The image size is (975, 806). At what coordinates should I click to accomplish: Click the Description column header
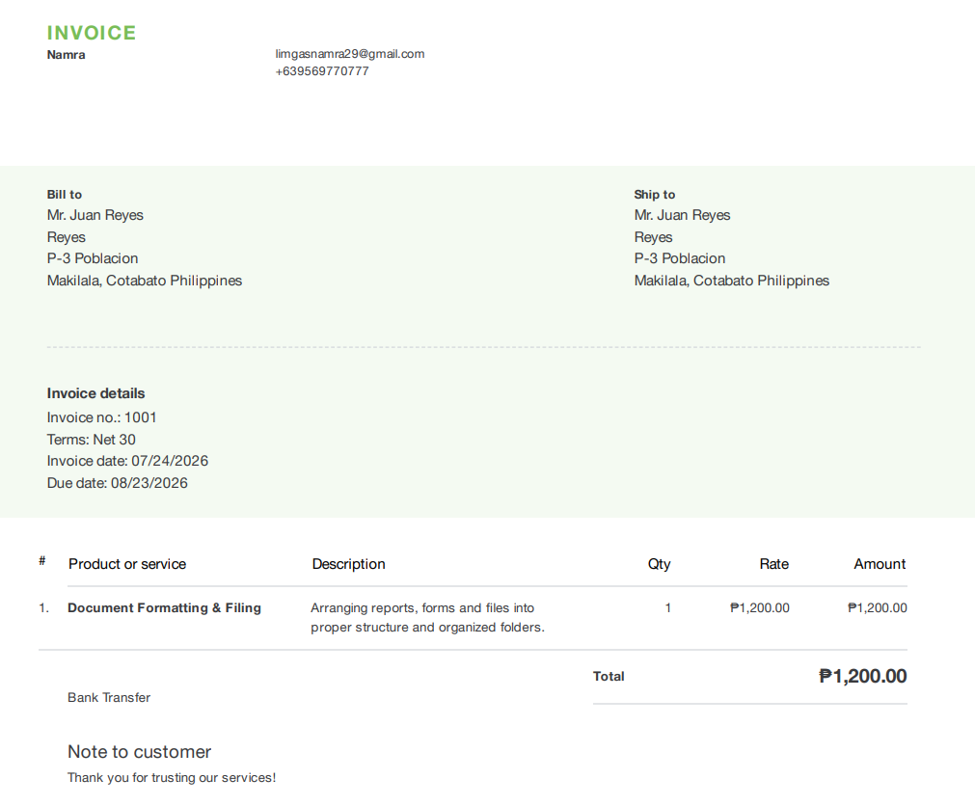pos(349,564)
